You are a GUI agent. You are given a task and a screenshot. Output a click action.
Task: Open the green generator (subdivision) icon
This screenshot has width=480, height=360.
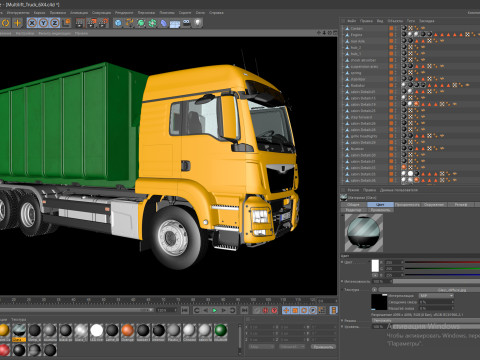click(141, 23)
